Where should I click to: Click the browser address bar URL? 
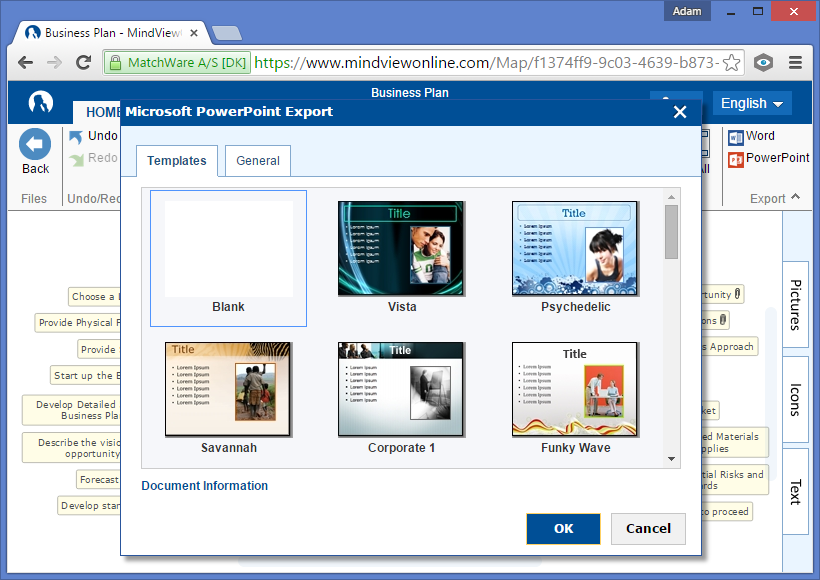click(x=486, y=63)
